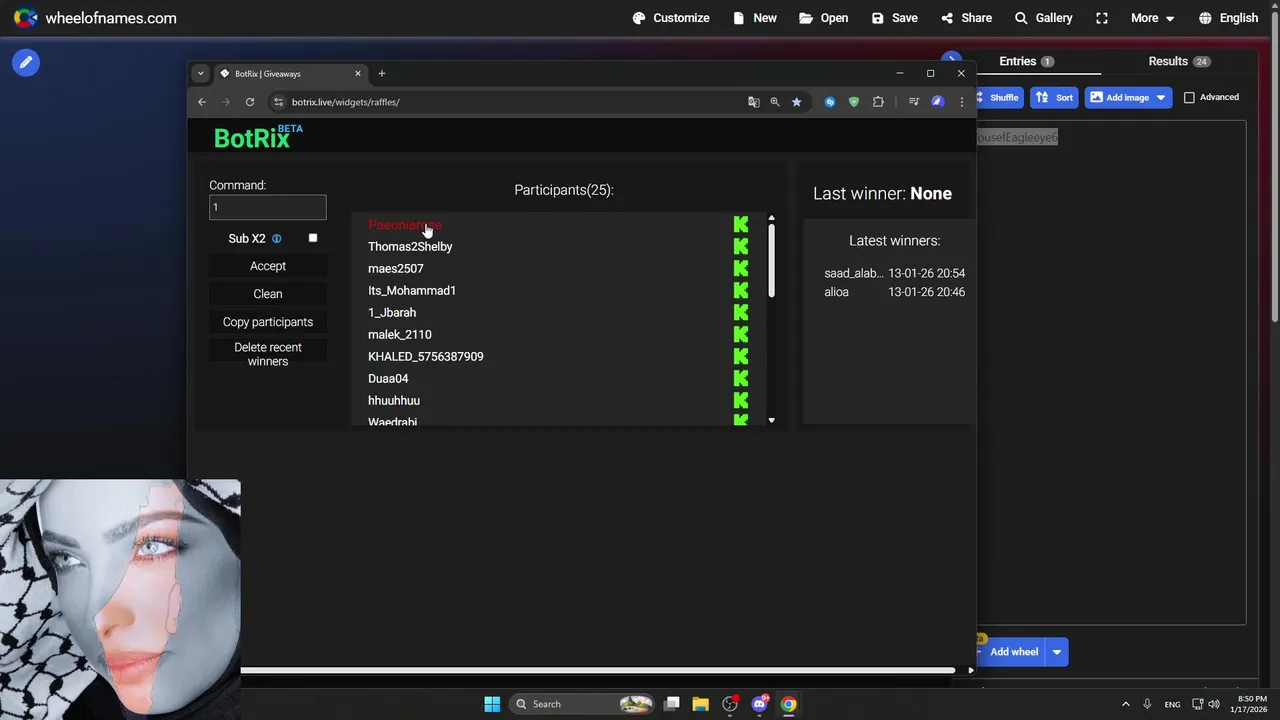Click the taskbar Search box
The image size is (1280, 720).
click(x=584, y=704)
